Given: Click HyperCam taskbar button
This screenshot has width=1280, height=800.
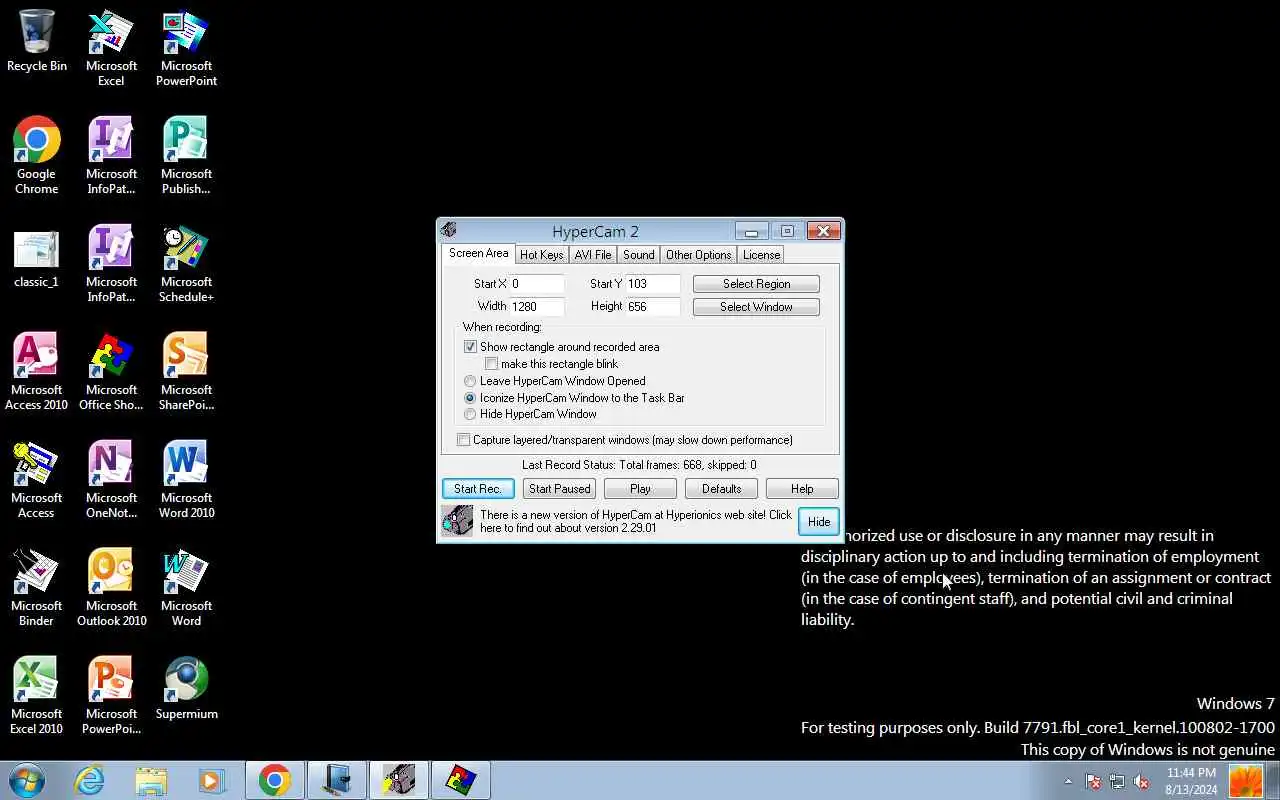Looking at the screenshot, I should pos(399,780).
